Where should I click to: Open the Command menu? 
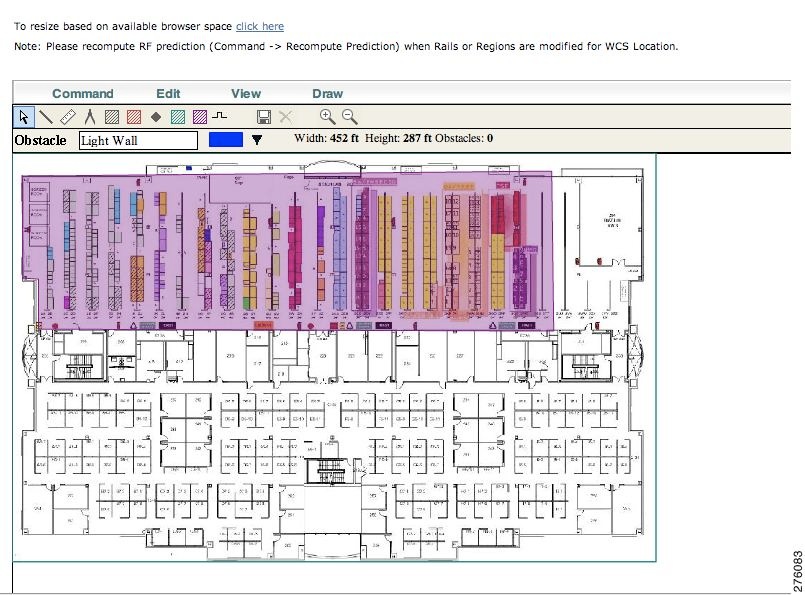point(82,93)
